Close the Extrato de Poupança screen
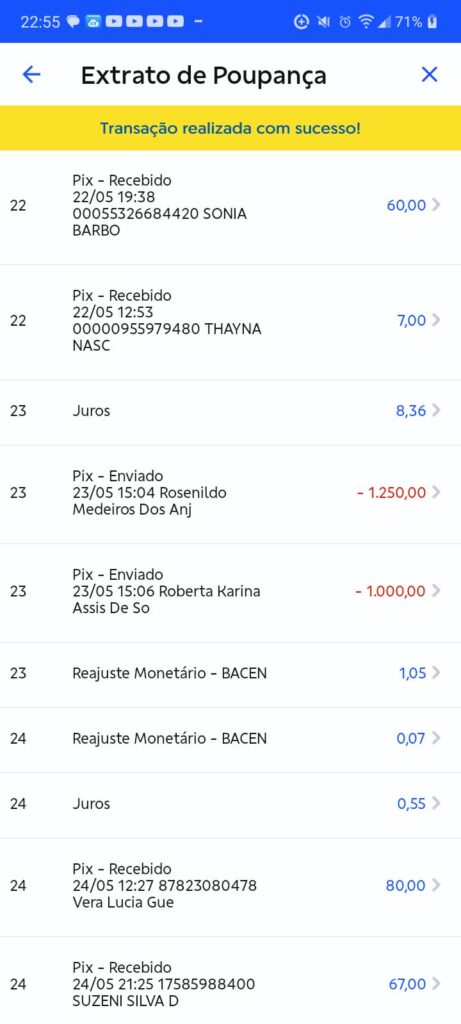Viewport: 461px width, 1024px height. (429, 74)
